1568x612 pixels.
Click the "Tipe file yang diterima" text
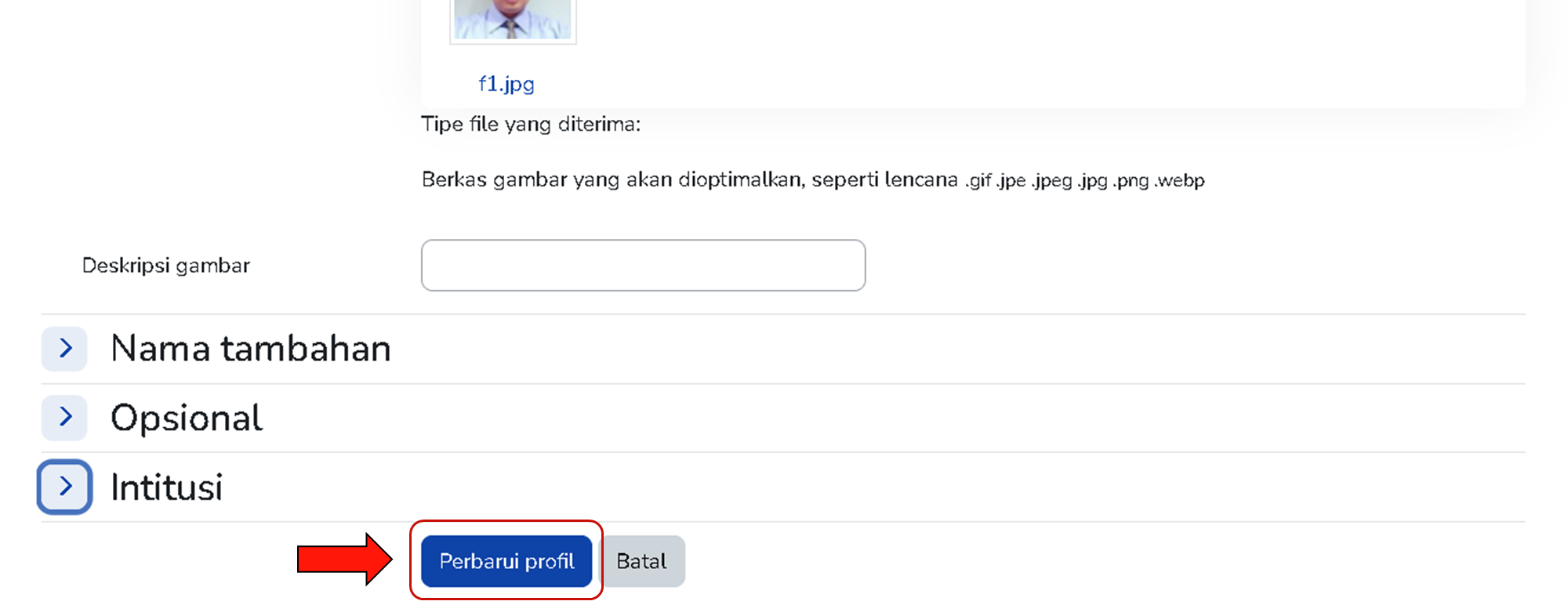point(531,125)
